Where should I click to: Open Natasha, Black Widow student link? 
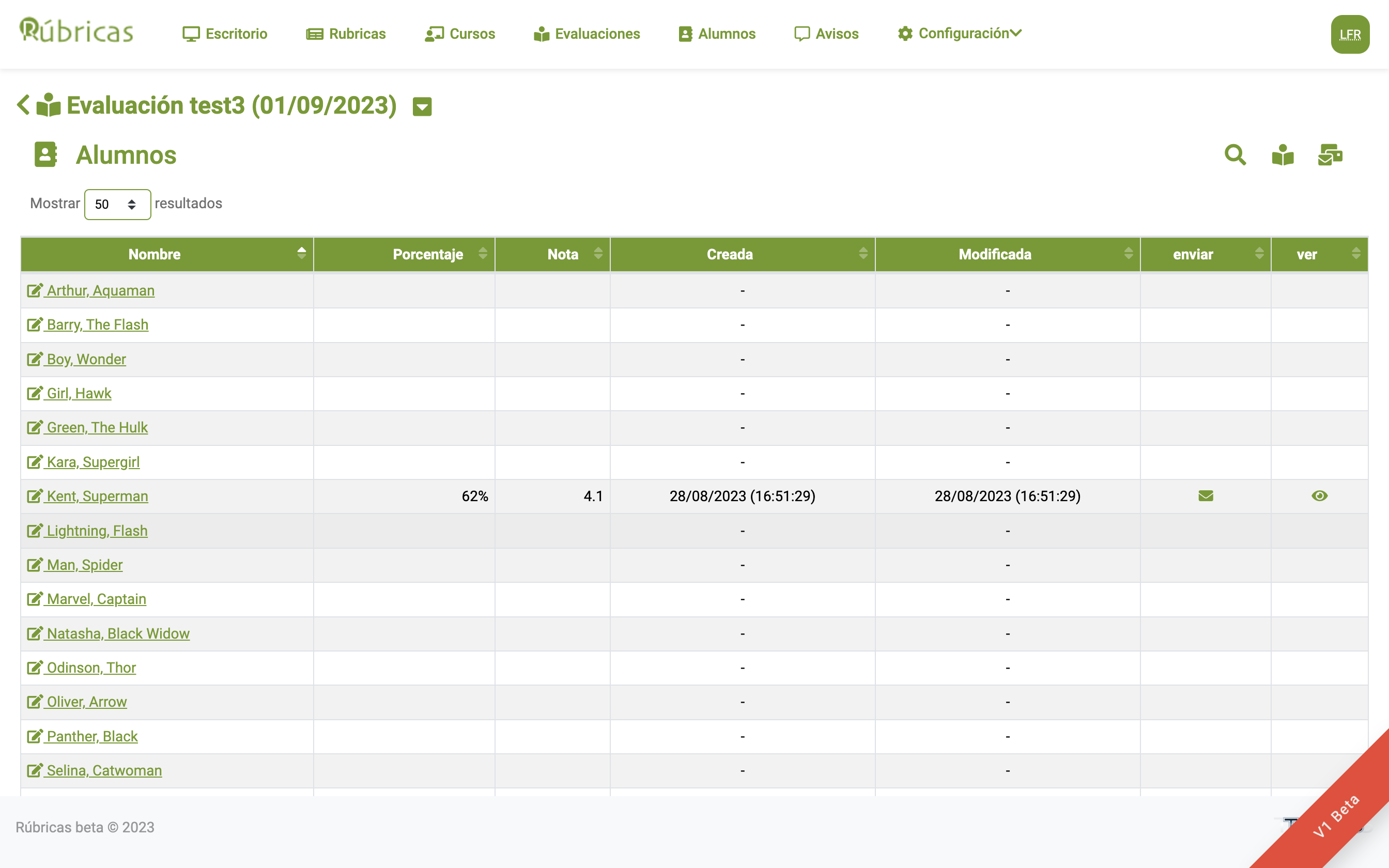[118, 633]
